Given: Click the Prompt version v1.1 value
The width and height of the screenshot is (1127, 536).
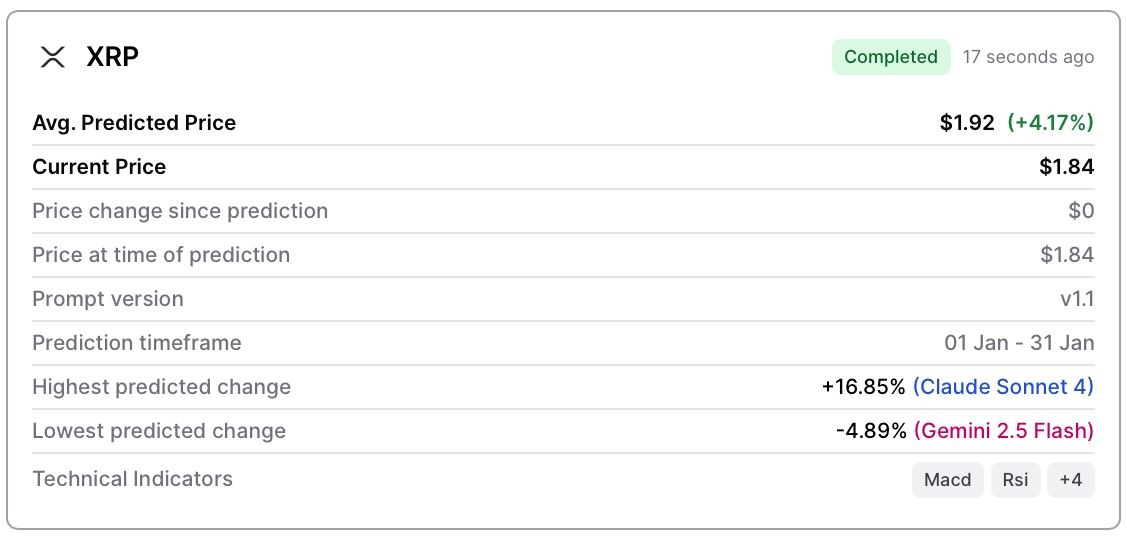Looking at the screenshot, I should [1077, 299].
